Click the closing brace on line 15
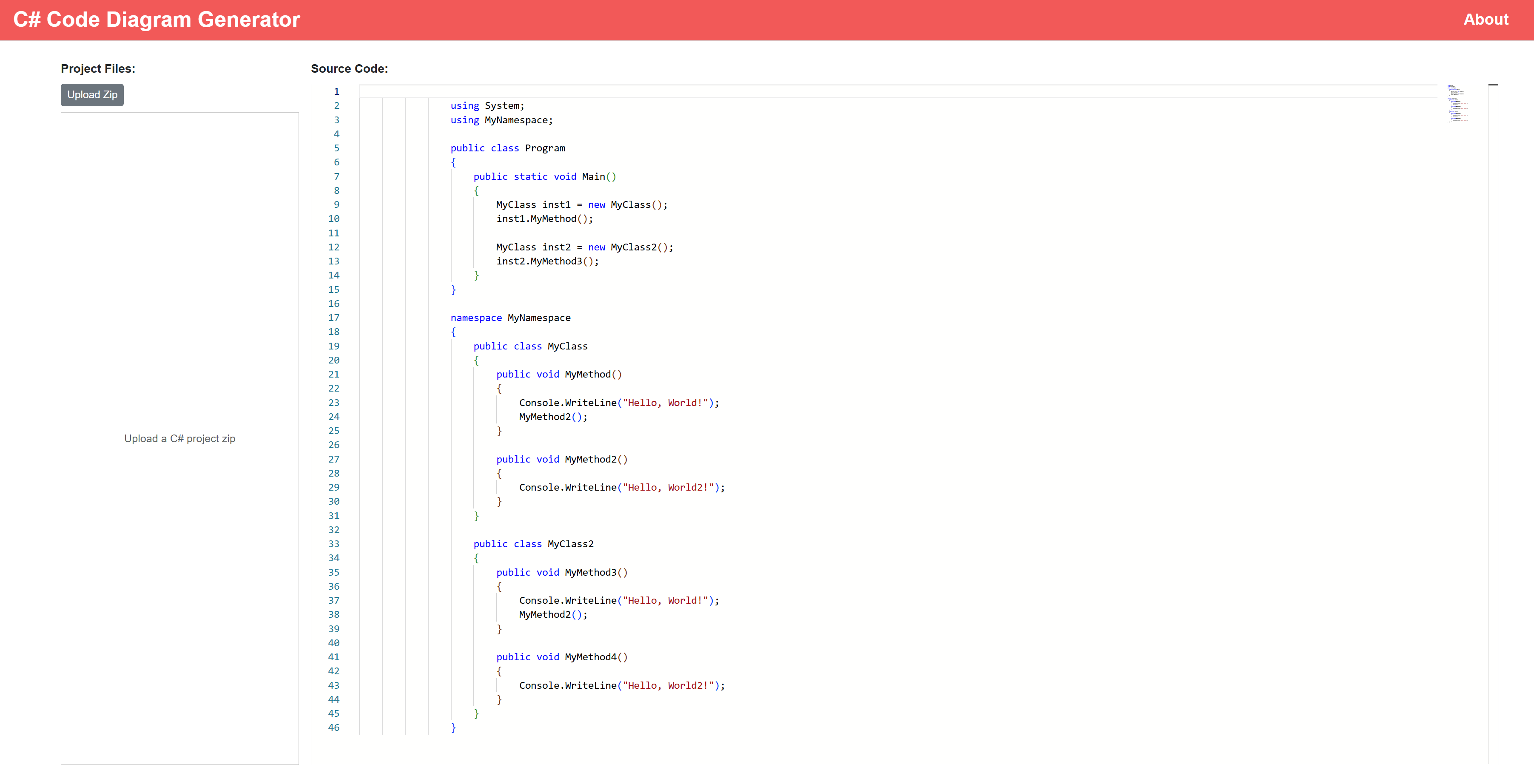Image resolution: width=1534 pixels, height=784 pixels. tap(454, 290)
